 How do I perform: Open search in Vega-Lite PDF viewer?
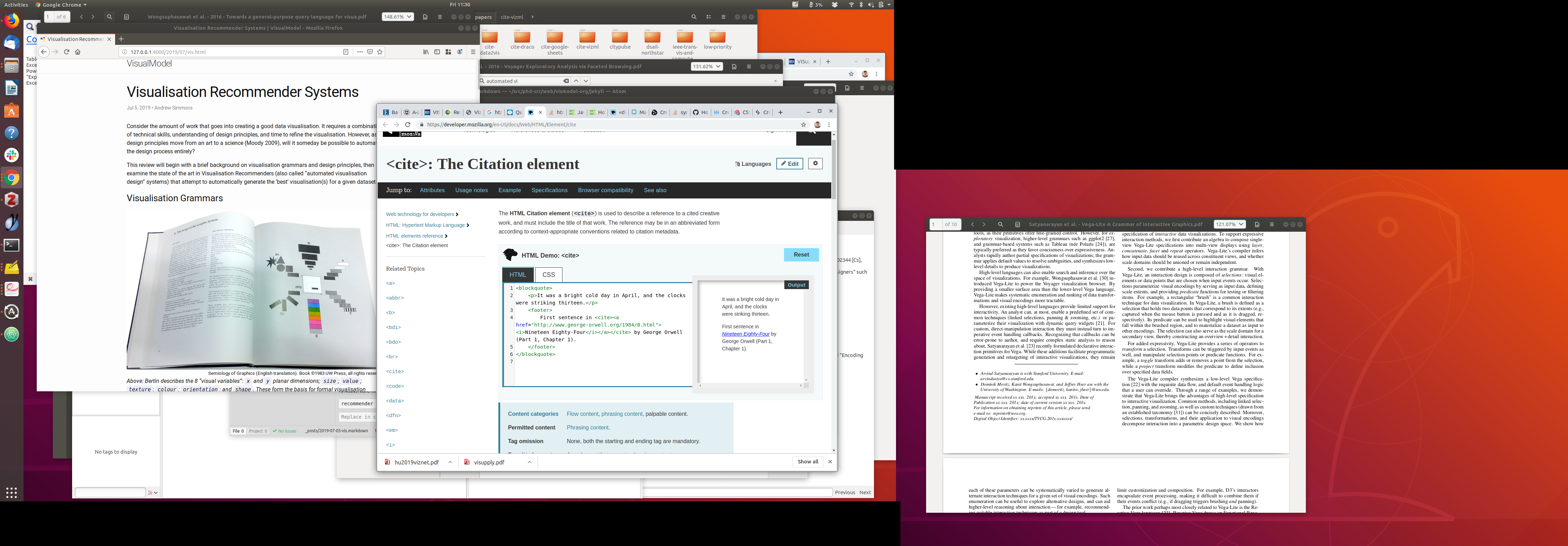click(1000, 225)
